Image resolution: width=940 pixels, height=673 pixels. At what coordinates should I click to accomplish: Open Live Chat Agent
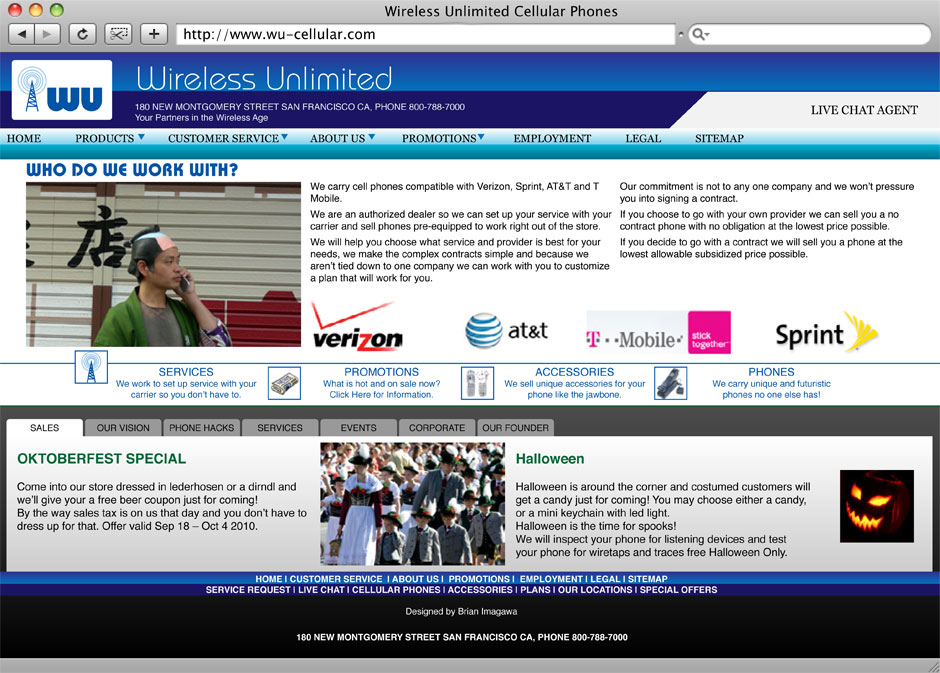click(864, 110)
